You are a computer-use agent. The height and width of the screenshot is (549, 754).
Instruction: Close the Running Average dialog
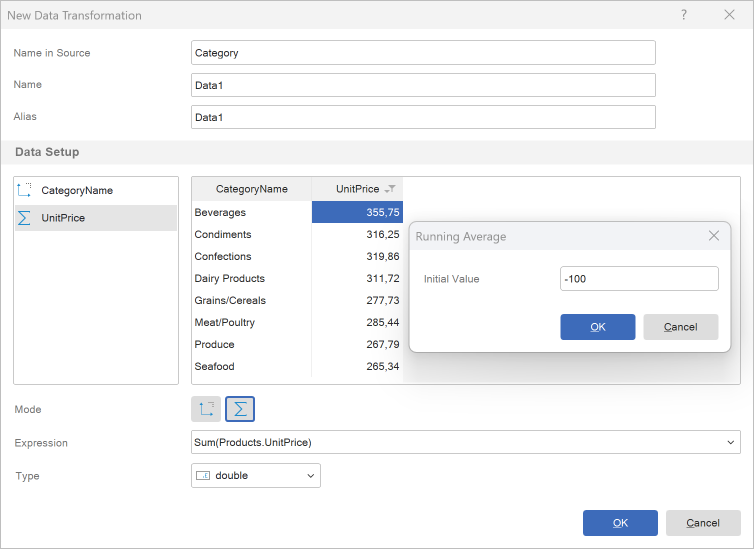(x=714, y=236)
